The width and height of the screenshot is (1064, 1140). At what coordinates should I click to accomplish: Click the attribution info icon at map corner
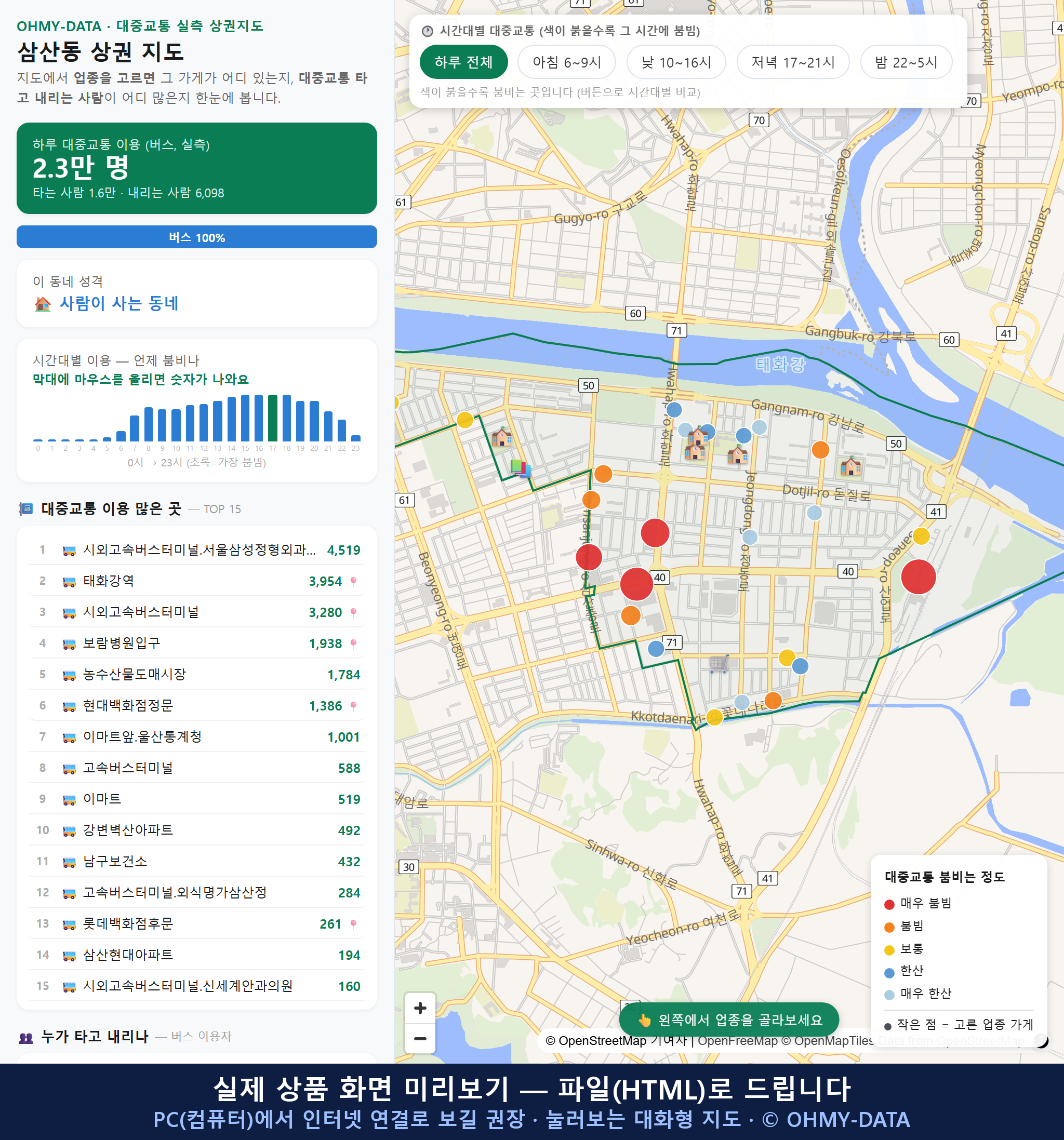[x=1041, y=1040]
